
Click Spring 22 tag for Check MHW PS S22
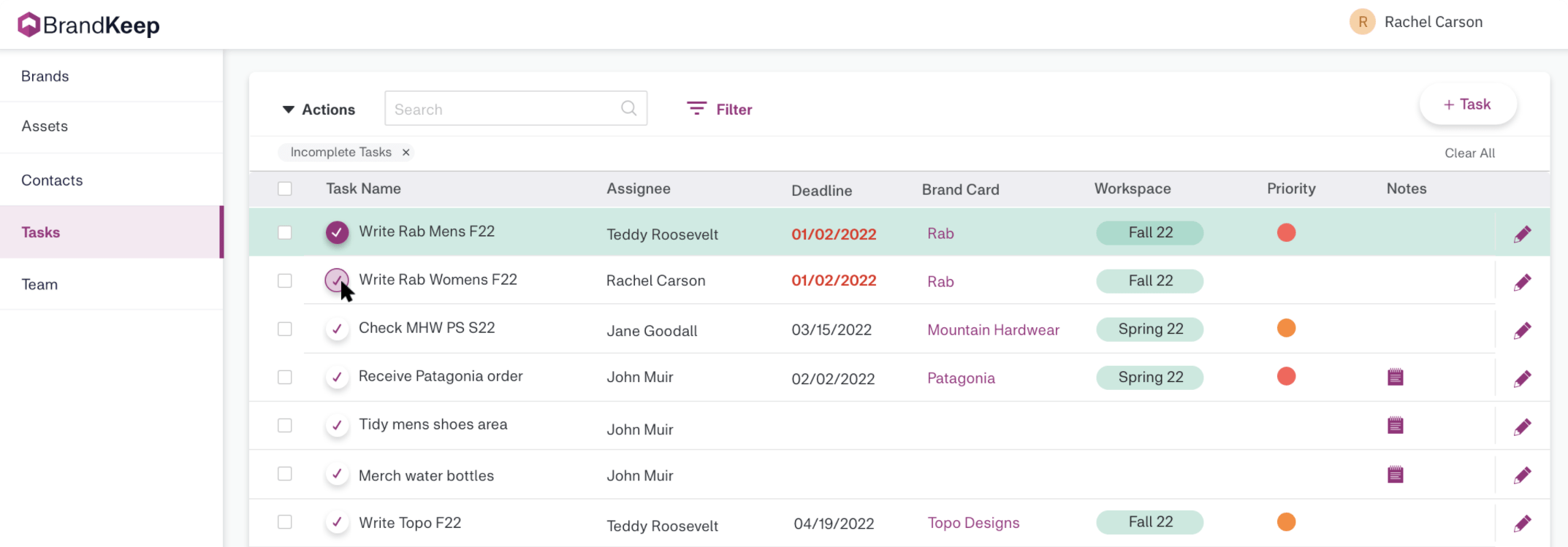[x=1150, y=329]
